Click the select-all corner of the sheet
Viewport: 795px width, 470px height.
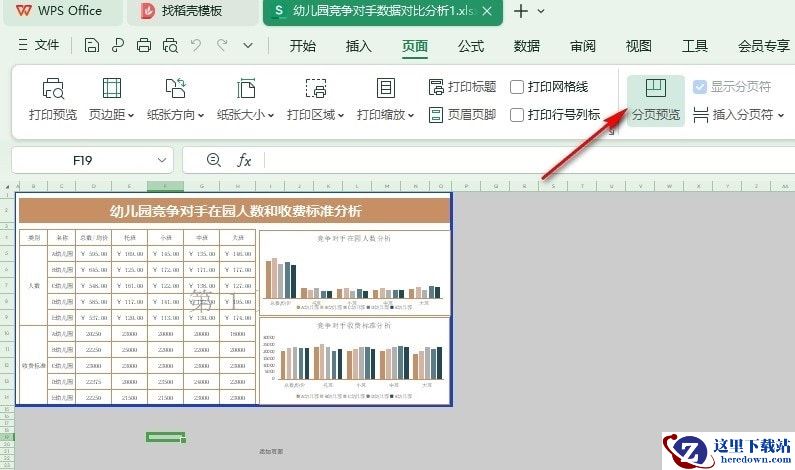coord(7,187)
